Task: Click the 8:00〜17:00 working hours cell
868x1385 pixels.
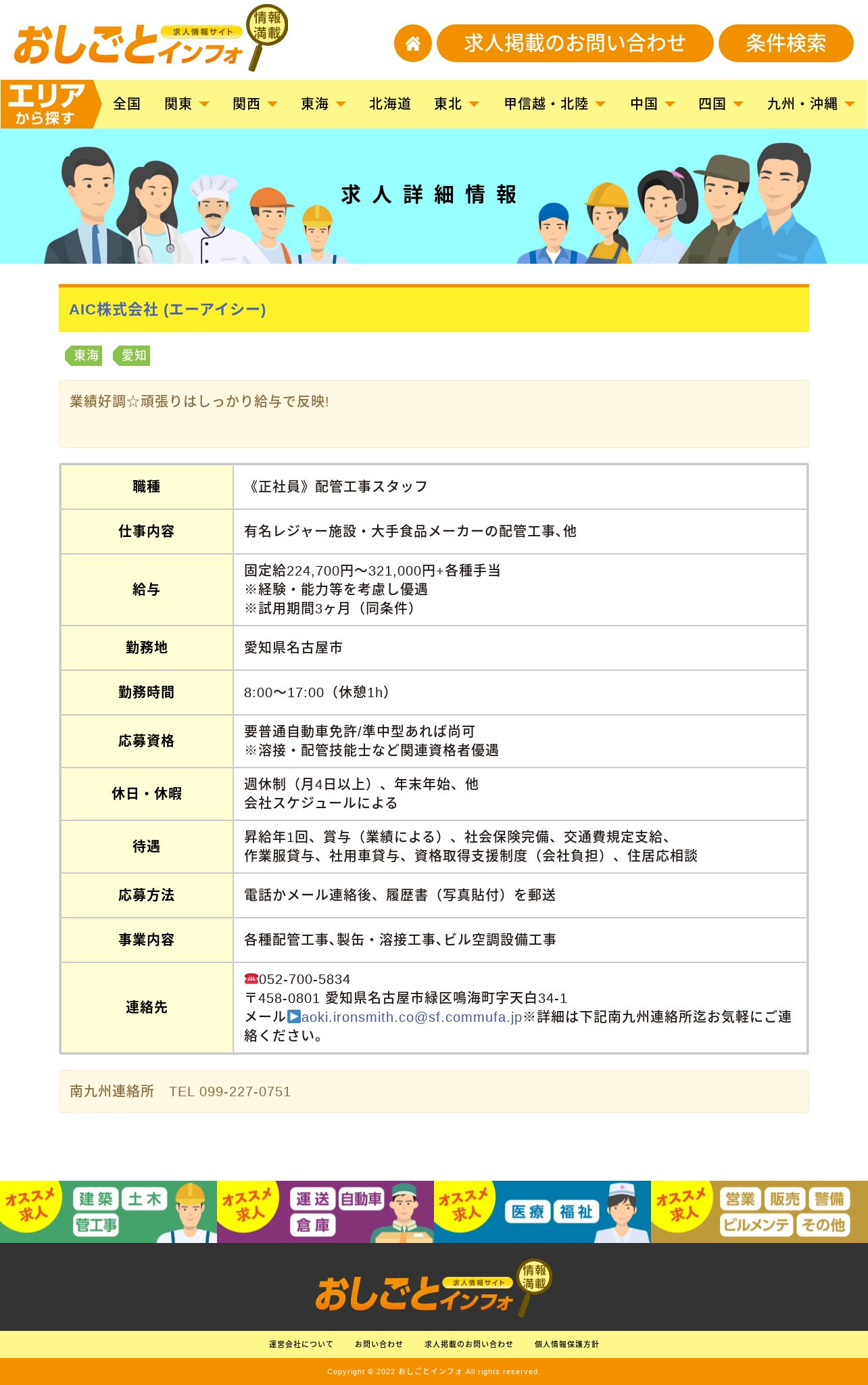Action: 520,692
